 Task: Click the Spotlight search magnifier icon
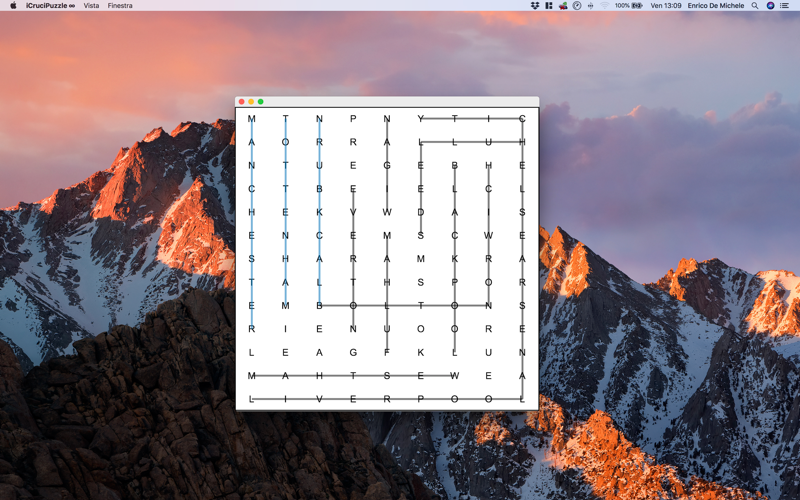(755, 6)
